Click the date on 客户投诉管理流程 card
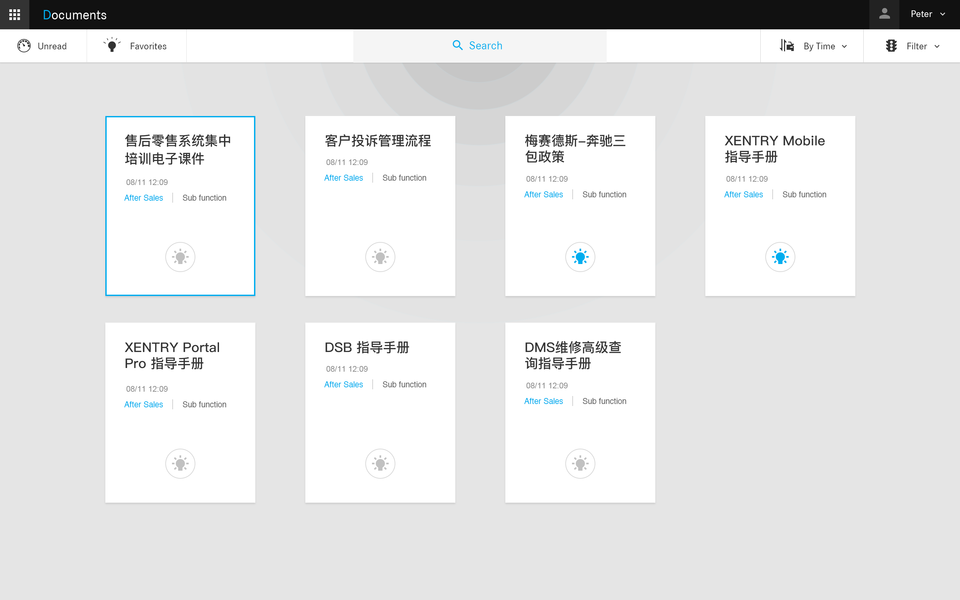This screenshot has width=960, height=600. (x=347, y=162)
